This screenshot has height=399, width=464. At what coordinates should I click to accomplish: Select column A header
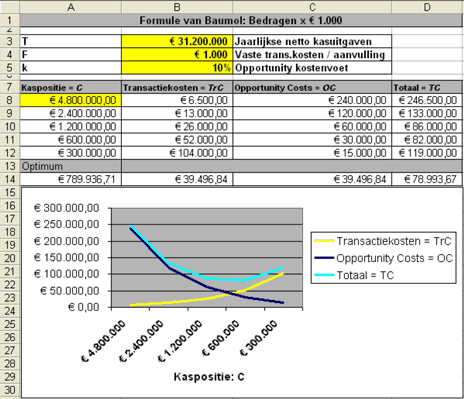tap(71, 7)
